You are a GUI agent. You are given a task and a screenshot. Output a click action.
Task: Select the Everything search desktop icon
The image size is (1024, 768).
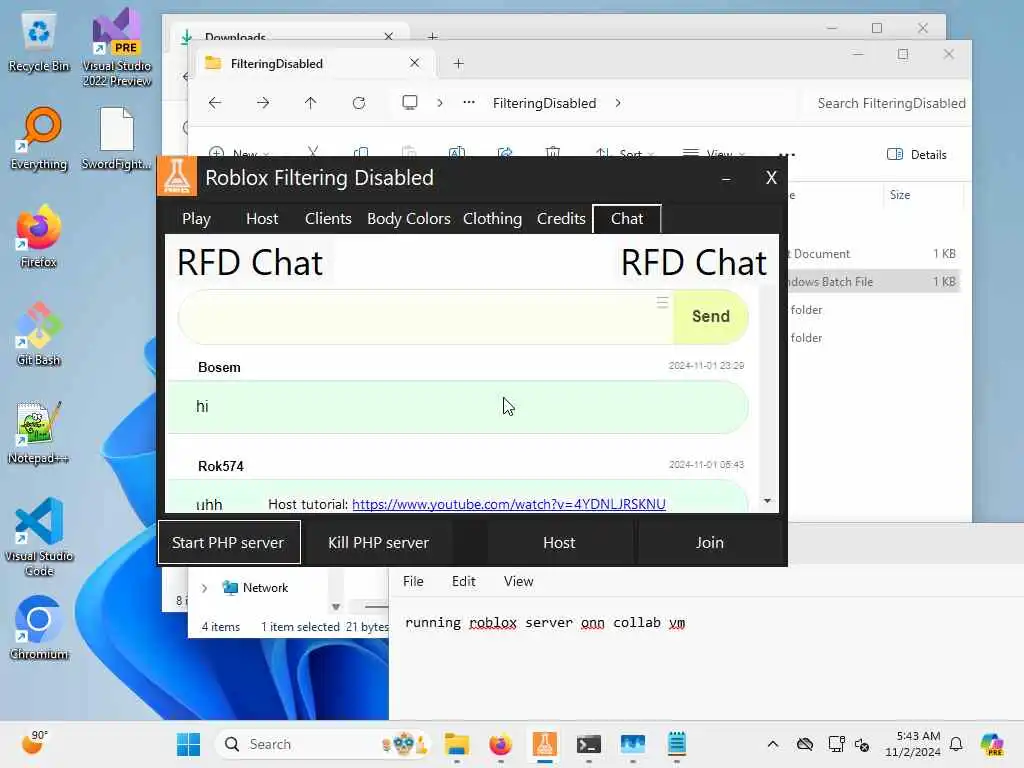pos(39,140)
